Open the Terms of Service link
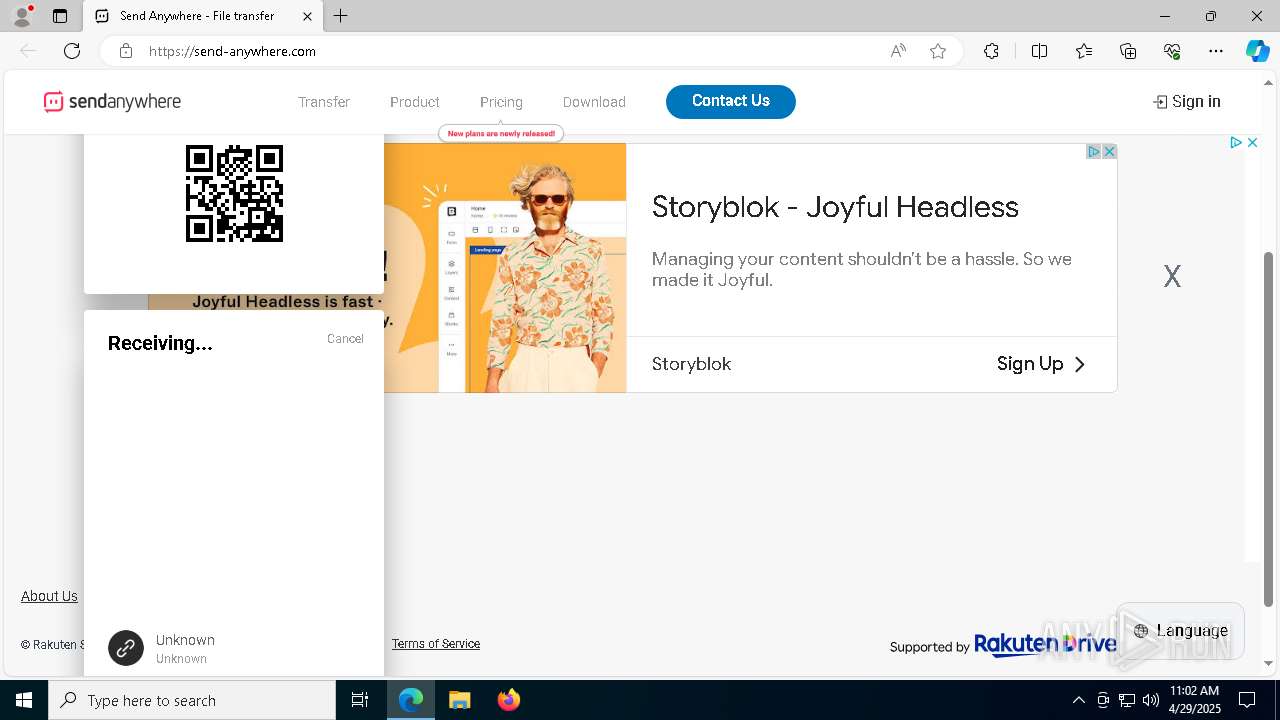This screenshot has height=720, width=1280. (x=436, y=644)
